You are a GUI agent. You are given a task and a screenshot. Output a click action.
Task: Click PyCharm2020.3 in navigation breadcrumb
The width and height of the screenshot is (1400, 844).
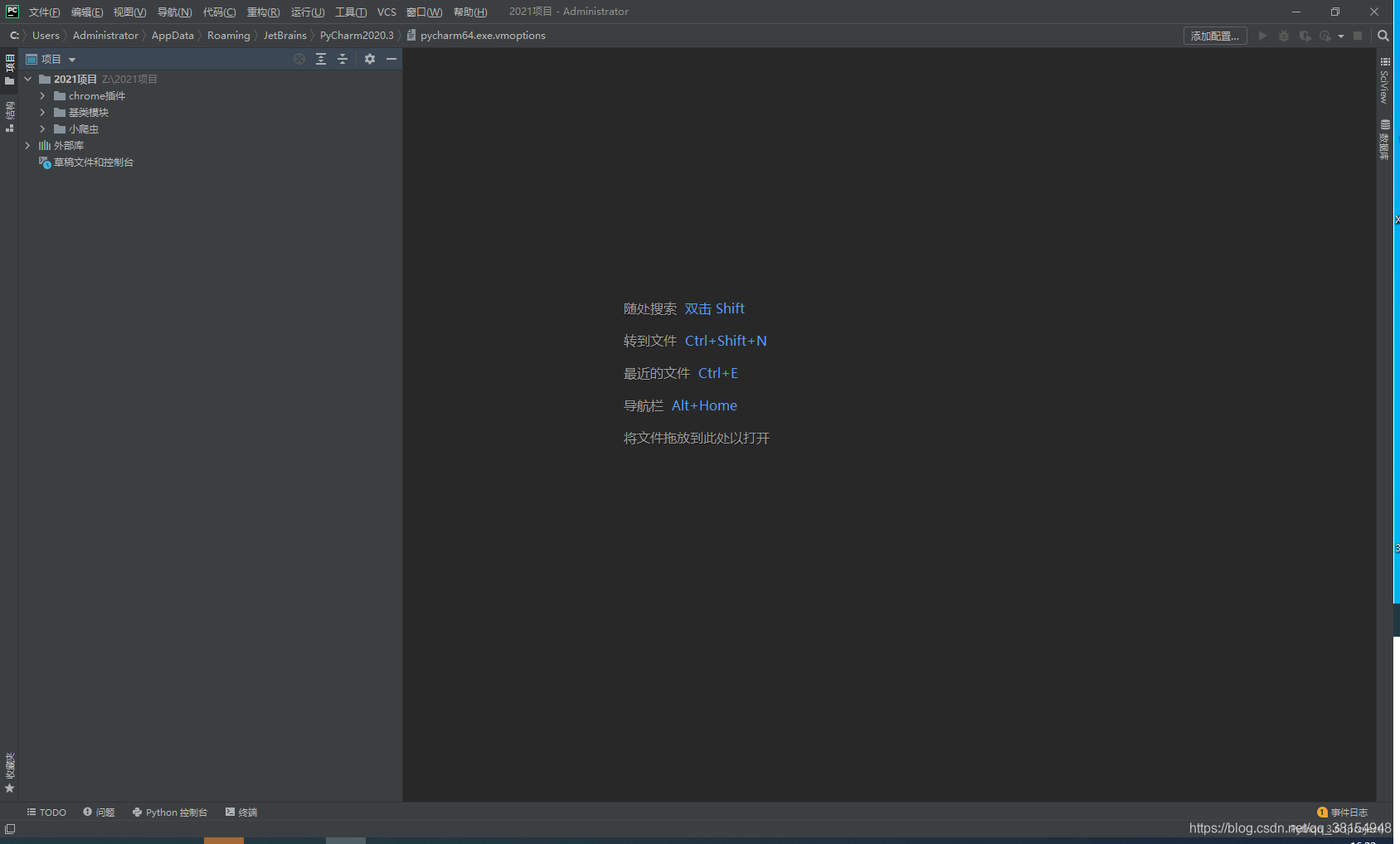(x=357, y=36)
